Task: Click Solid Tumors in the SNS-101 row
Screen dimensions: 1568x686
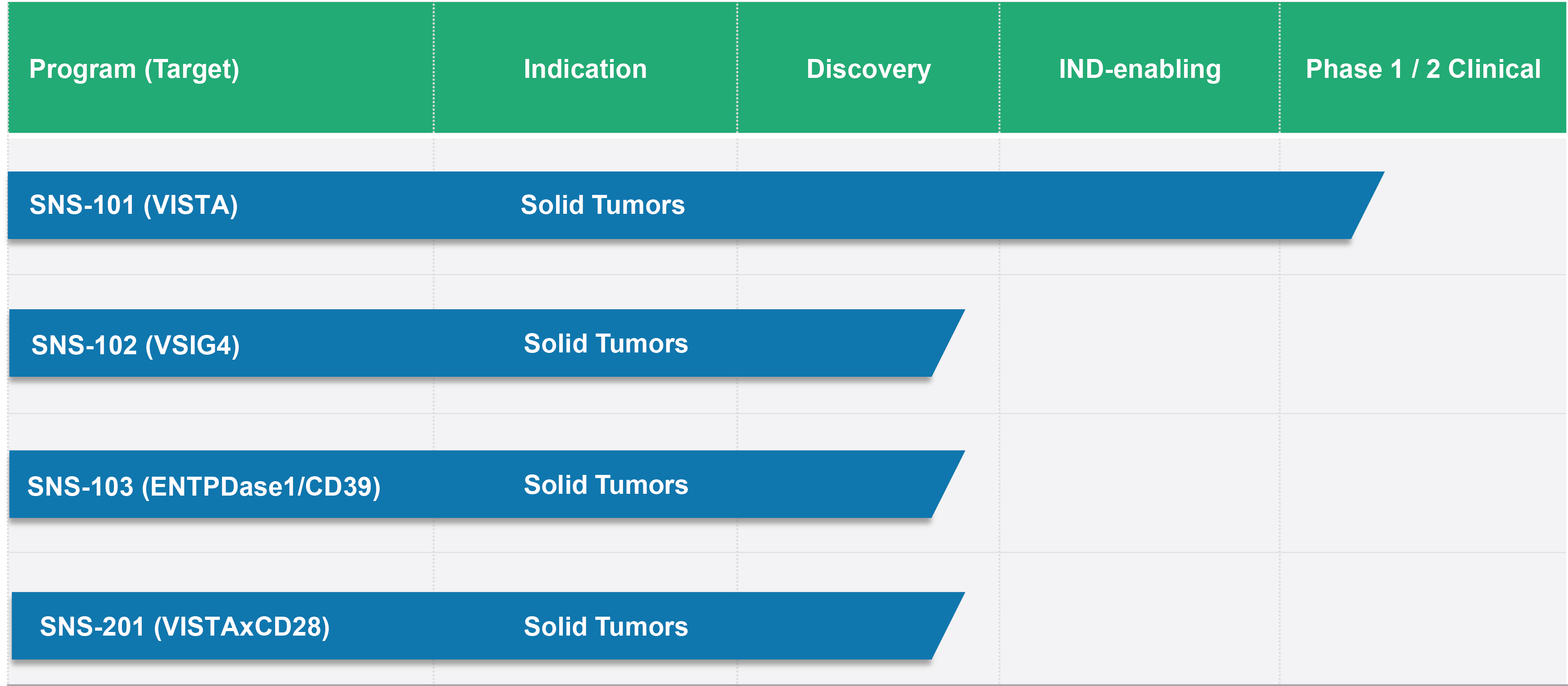Action: tap(603, 205)
